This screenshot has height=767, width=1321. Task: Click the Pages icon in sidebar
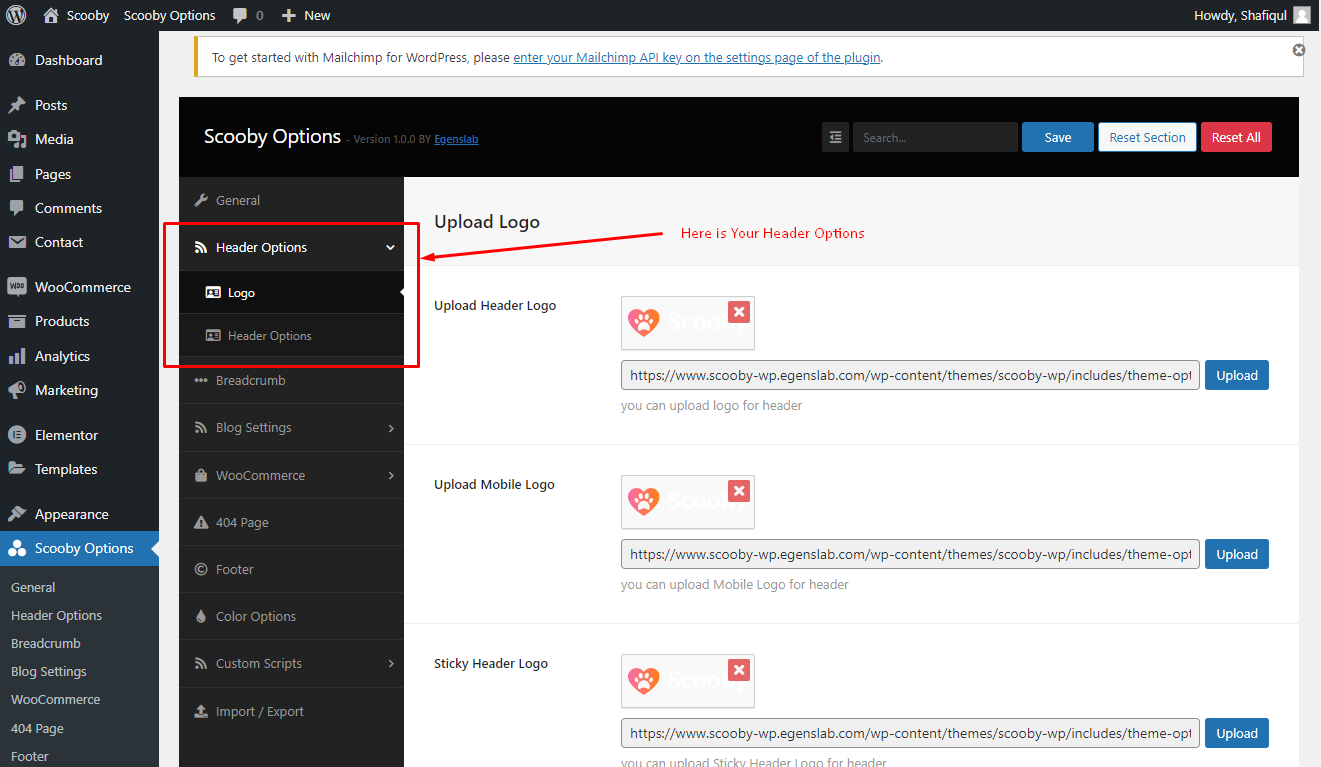[x=17, y=174]
